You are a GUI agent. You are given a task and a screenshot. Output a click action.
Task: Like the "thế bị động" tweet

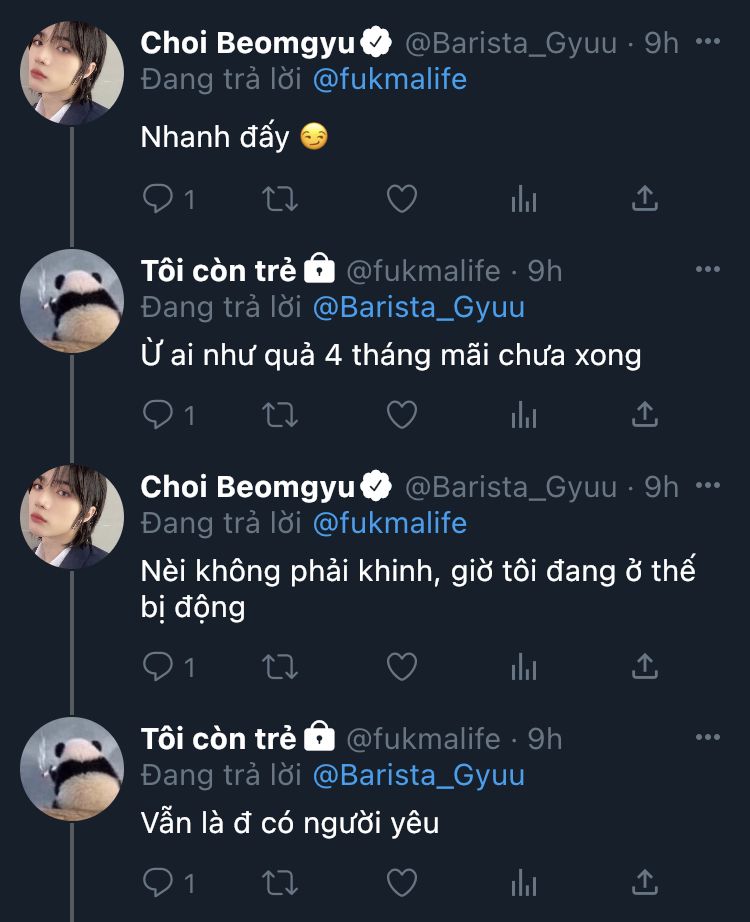pyautogui.click(x=401, y=665)
